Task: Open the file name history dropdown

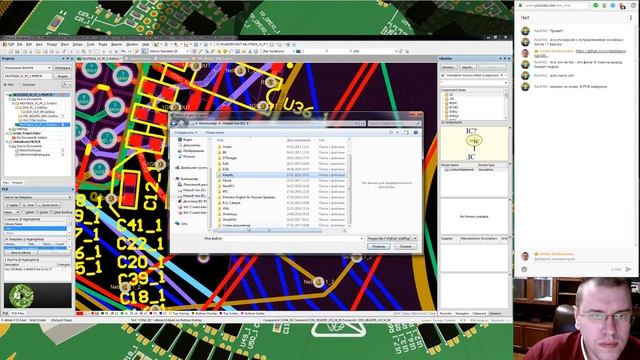Action: [x=361, y=238]
